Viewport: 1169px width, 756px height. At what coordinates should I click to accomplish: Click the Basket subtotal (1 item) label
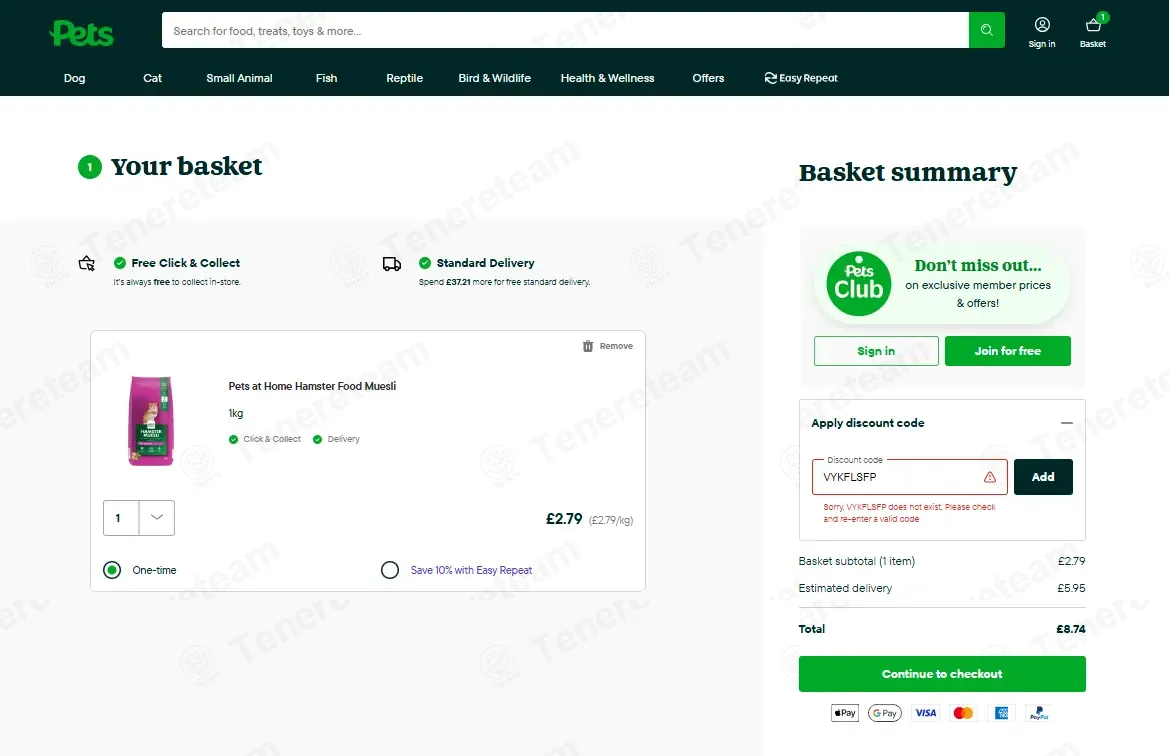pyautogui.click(x=857, y=561)
